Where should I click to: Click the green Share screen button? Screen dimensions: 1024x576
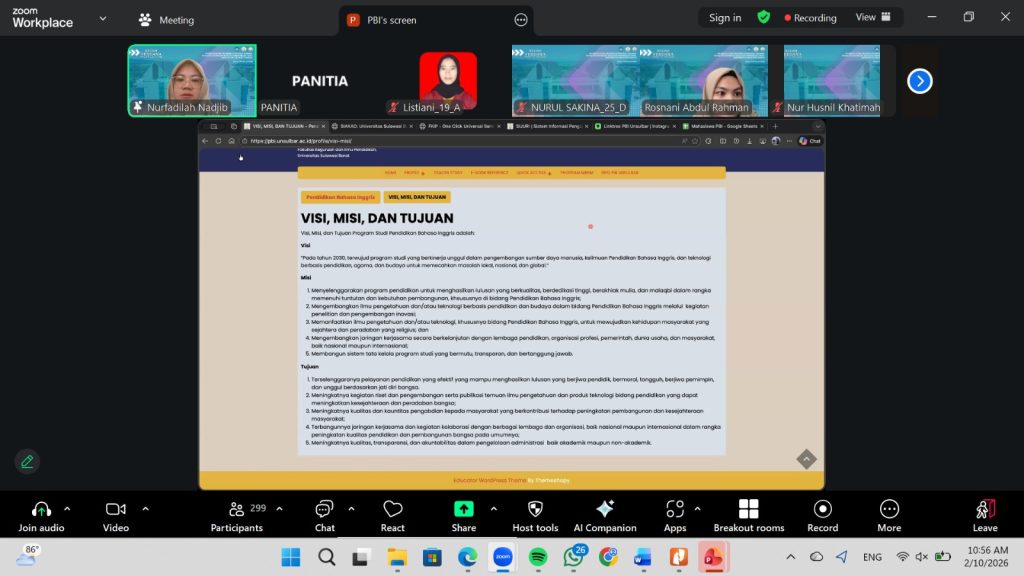(463, 515)
